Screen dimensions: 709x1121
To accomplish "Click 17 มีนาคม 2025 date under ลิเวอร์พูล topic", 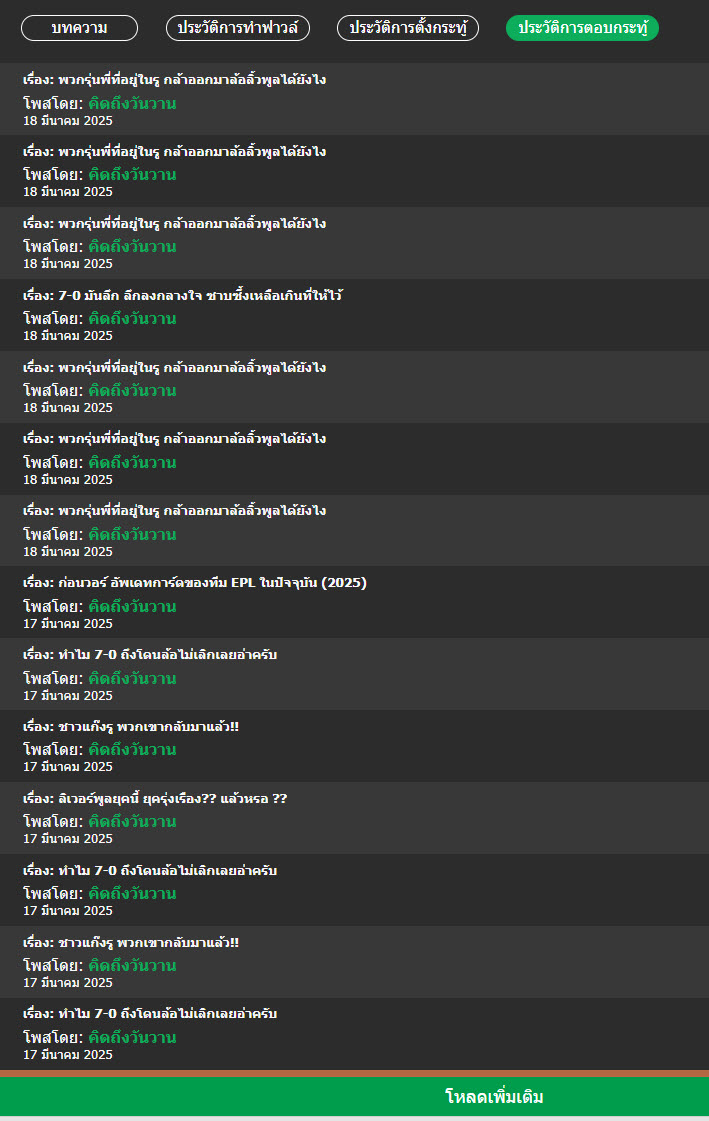I will tap(68, 839).
